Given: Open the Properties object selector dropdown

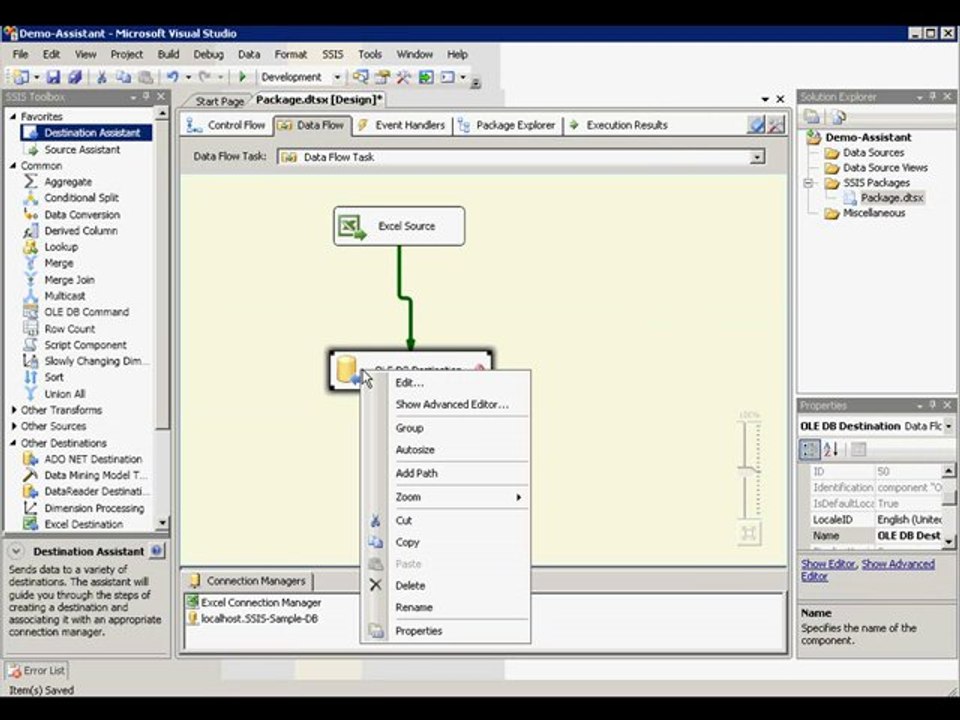Looking at the screenshot, I should (948, 426).
